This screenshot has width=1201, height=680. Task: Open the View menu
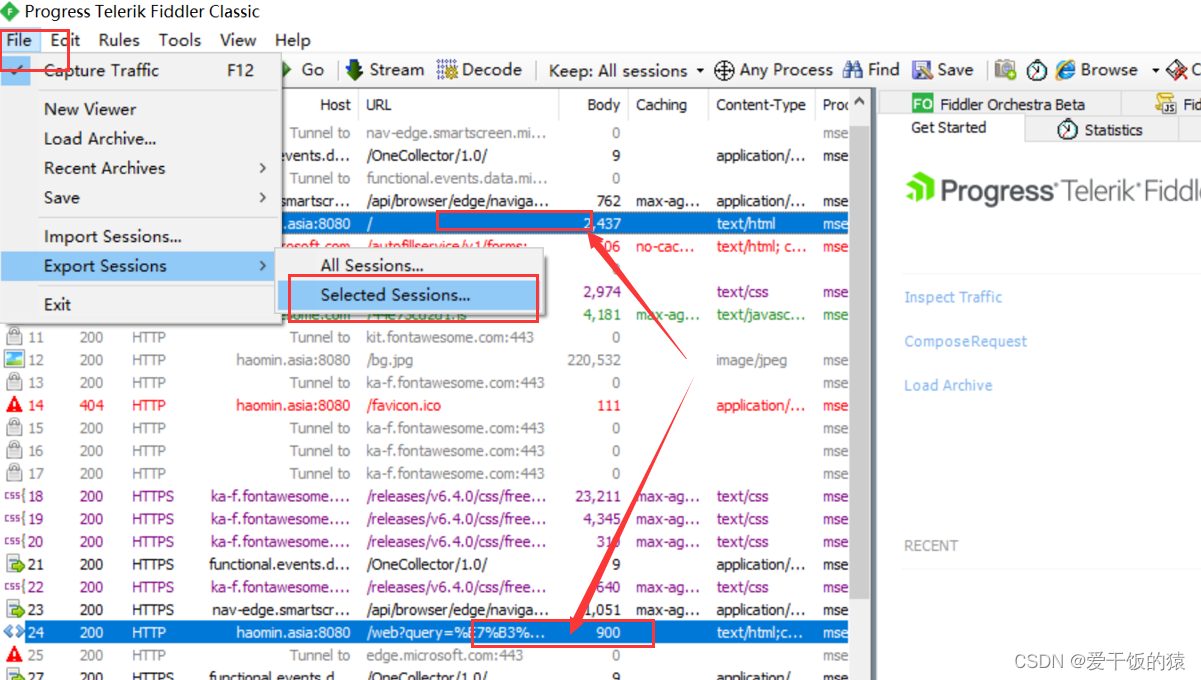[238, 40]
